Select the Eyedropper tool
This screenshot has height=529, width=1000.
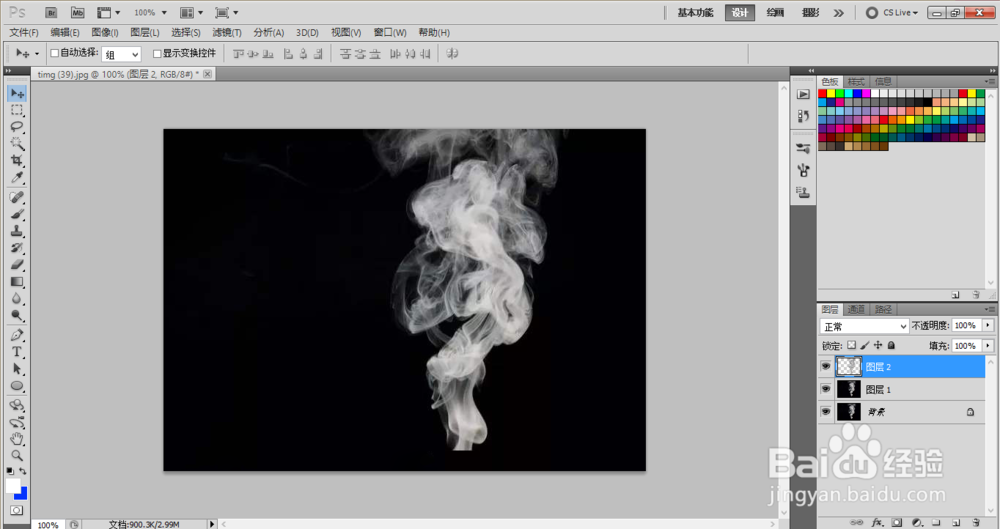17,177
